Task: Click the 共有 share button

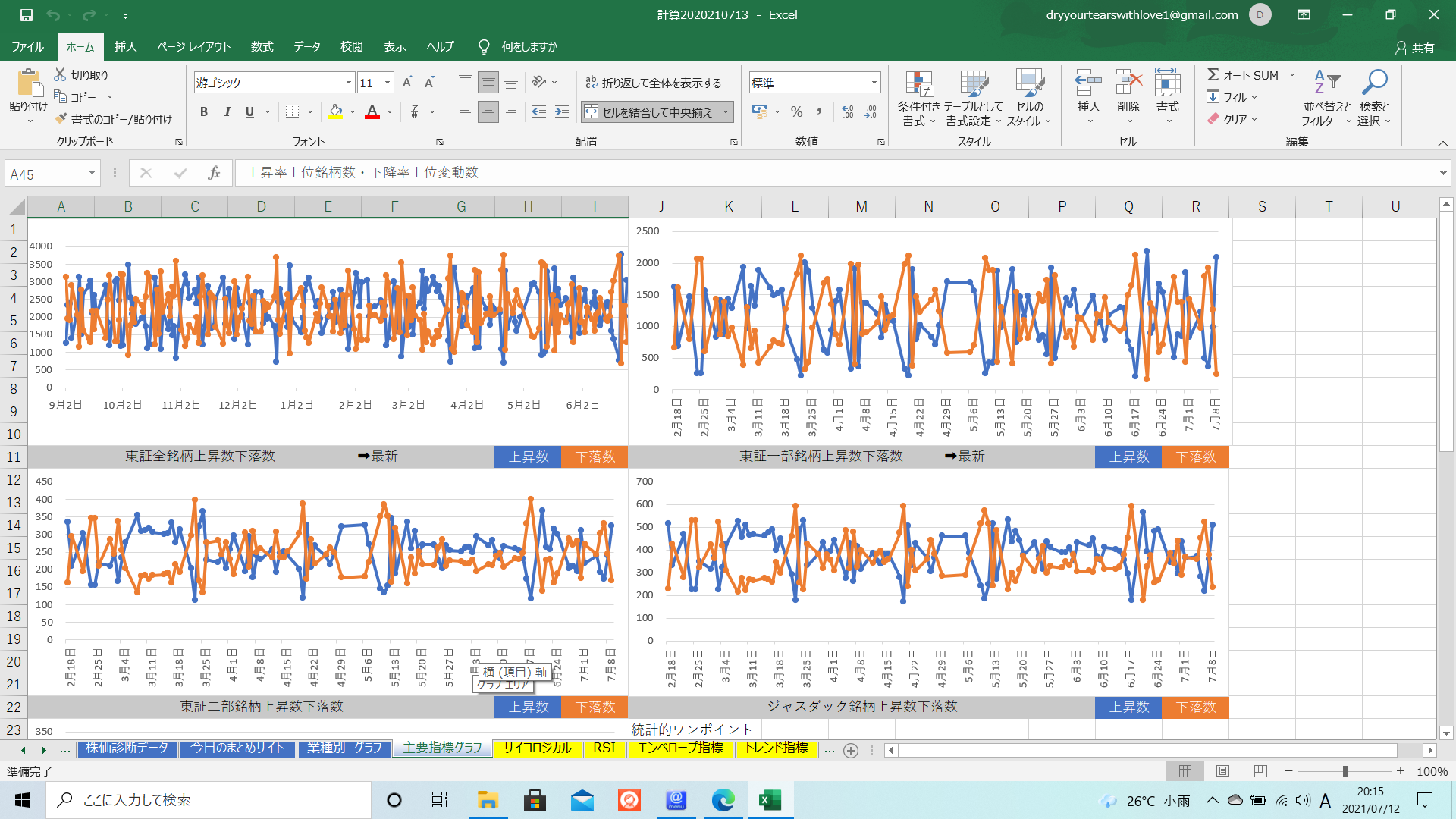Action: [x=1415, y=47]
